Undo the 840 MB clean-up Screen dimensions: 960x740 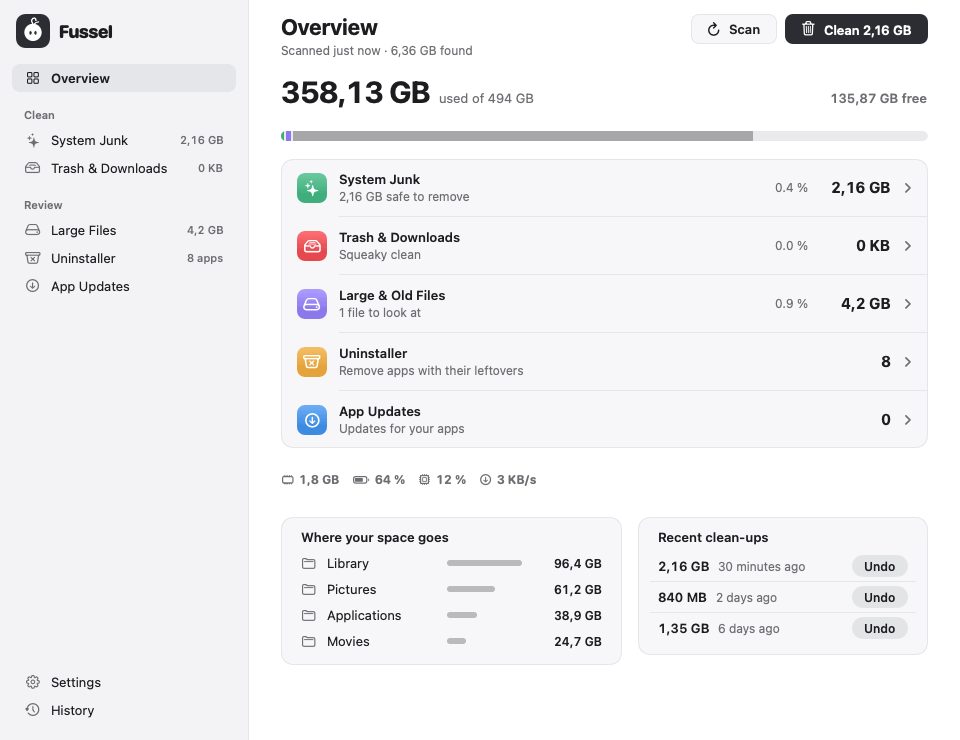(x=879, y=597)
